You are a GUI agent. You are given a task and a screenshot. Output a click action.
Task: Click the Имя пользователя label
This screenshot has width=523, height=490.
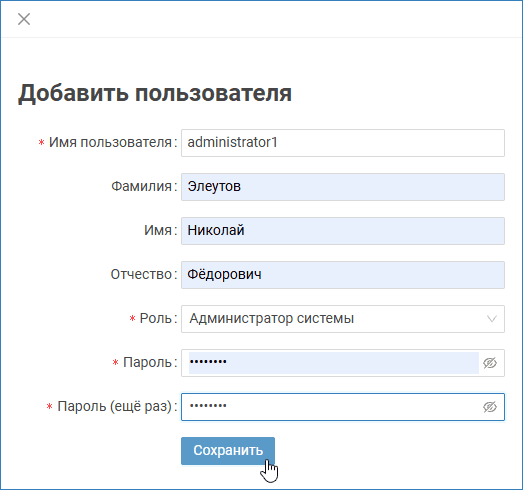pos(110,142)
